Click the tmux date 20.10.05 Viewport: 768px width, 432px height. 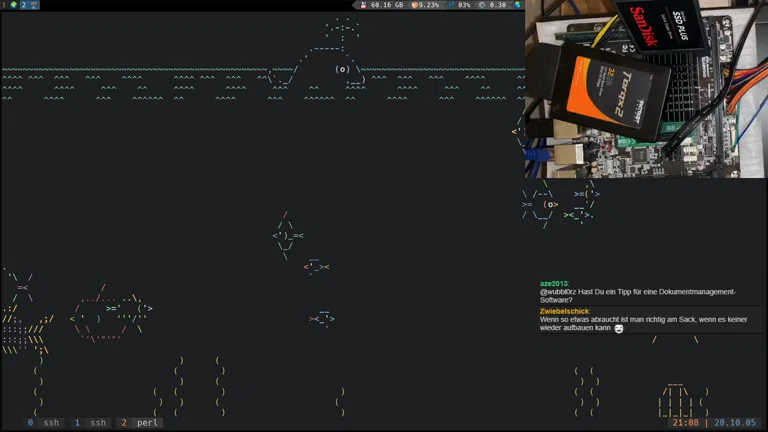pyautogui.click(x=735, y=423)
